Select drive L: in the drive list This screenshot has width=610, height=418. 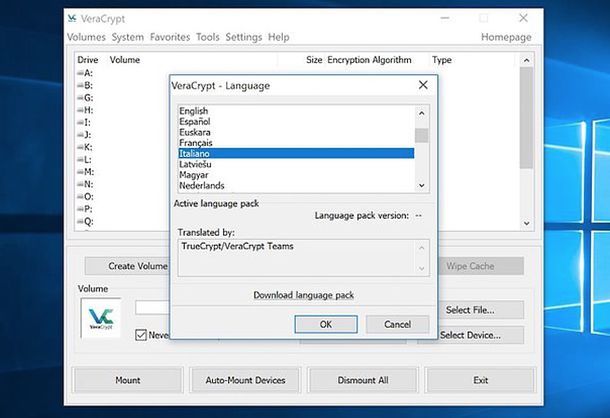point(84,160)
